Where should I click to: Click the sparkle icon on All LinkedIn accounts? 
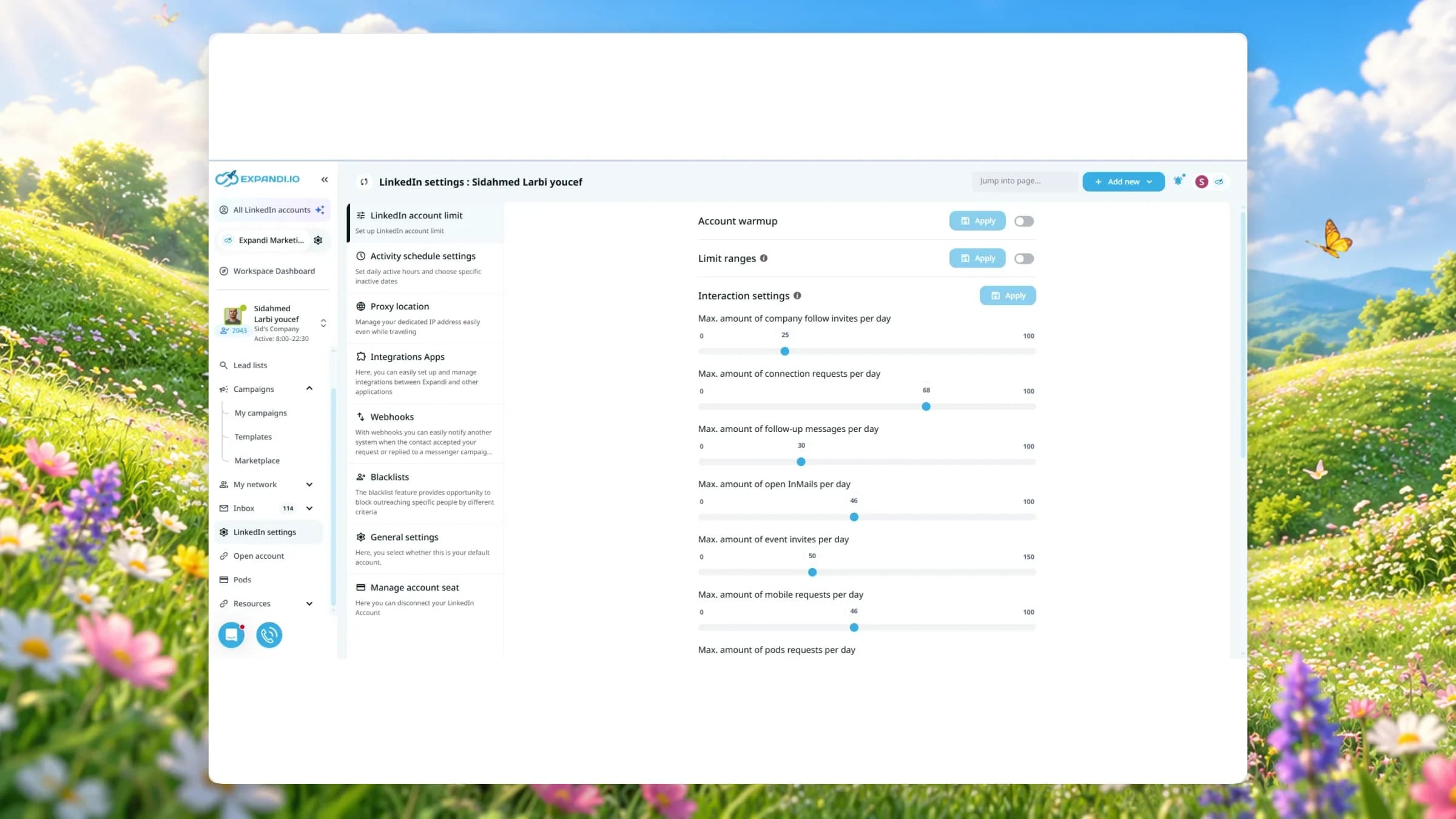tap(320, 210)
